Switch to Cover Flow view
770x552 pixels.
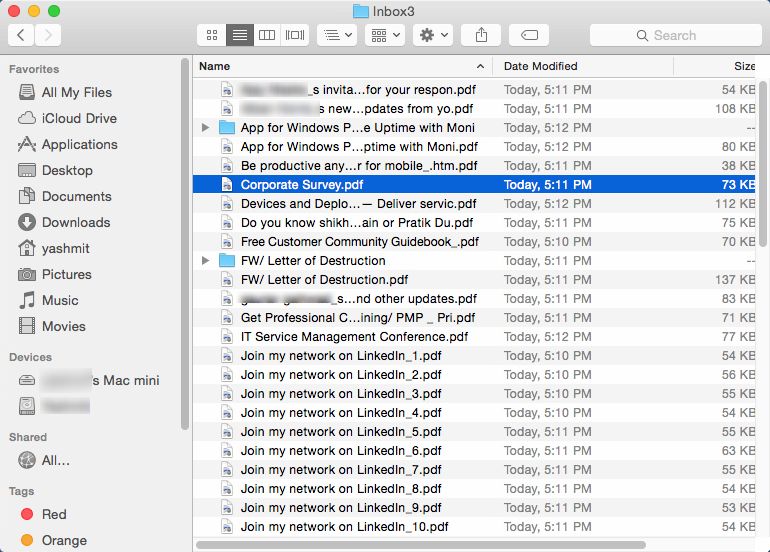[x=294, y=35]
